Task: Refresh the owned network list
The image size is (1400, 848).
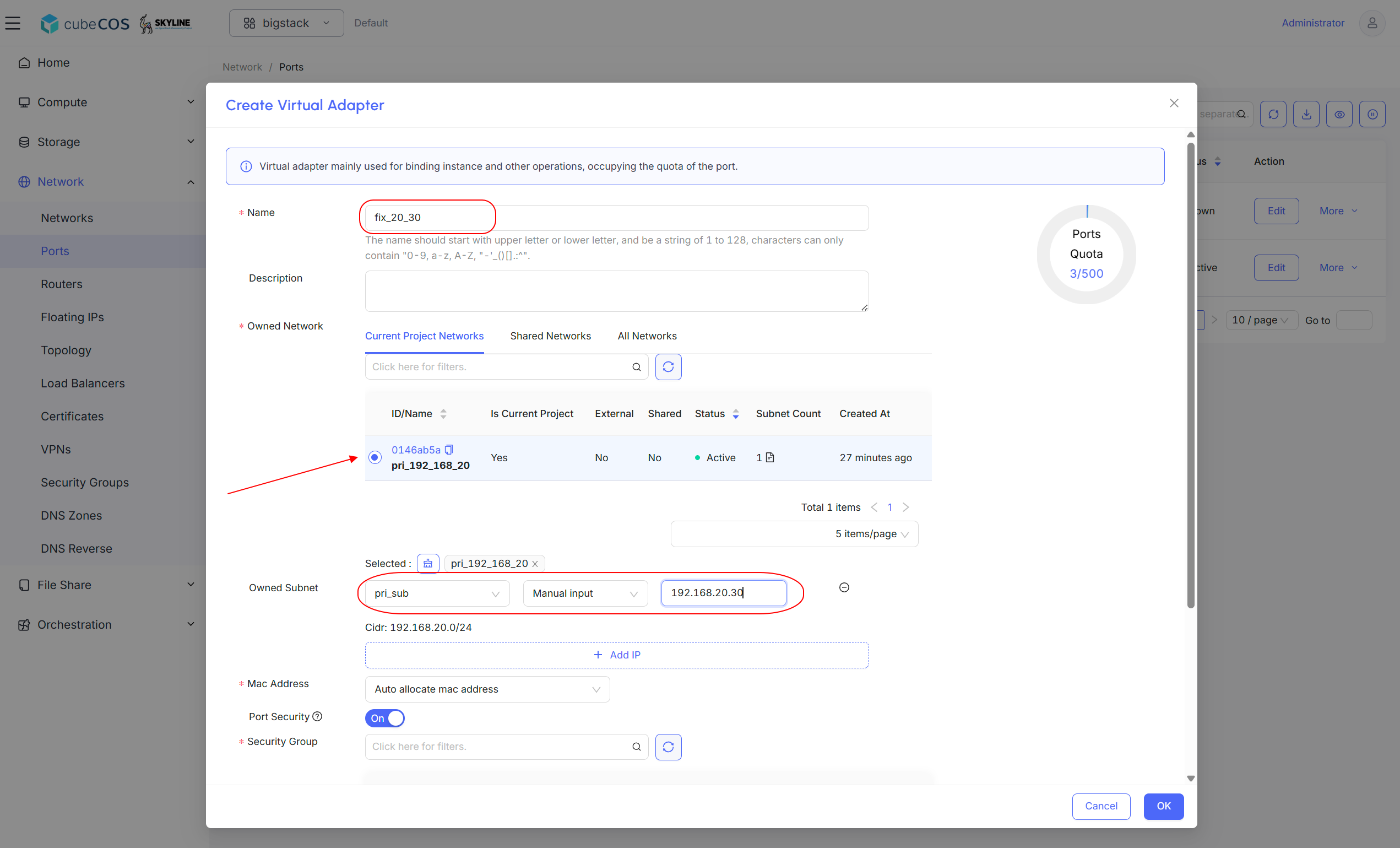Action: [x=668, y=366]
